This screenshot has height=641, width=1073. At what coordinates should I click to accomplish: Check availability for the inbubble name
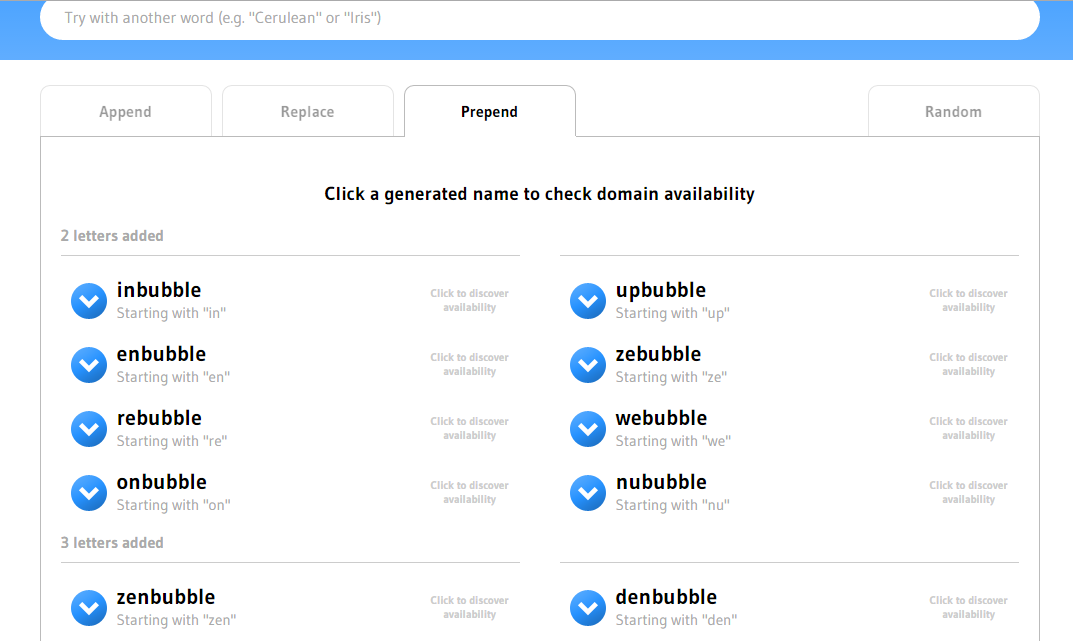[x=159, y=290]
